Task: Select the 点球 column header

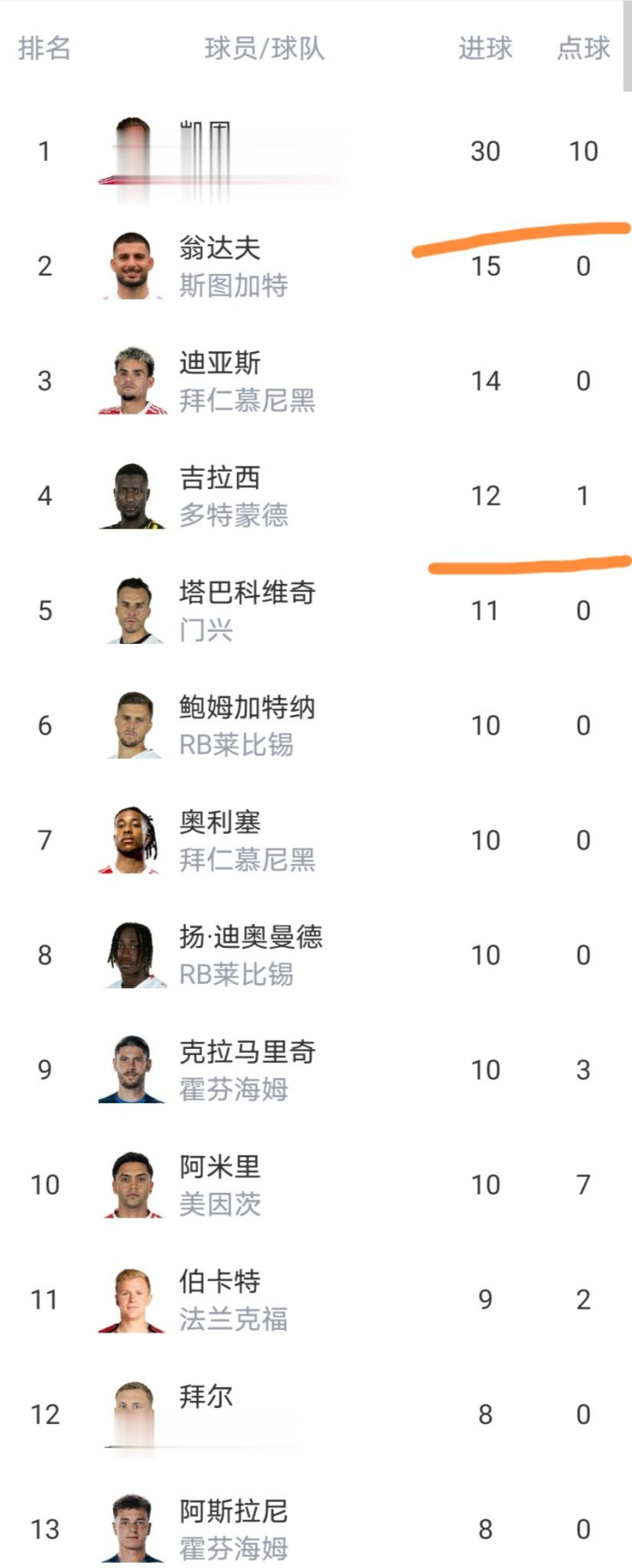Action: [583, 48]
